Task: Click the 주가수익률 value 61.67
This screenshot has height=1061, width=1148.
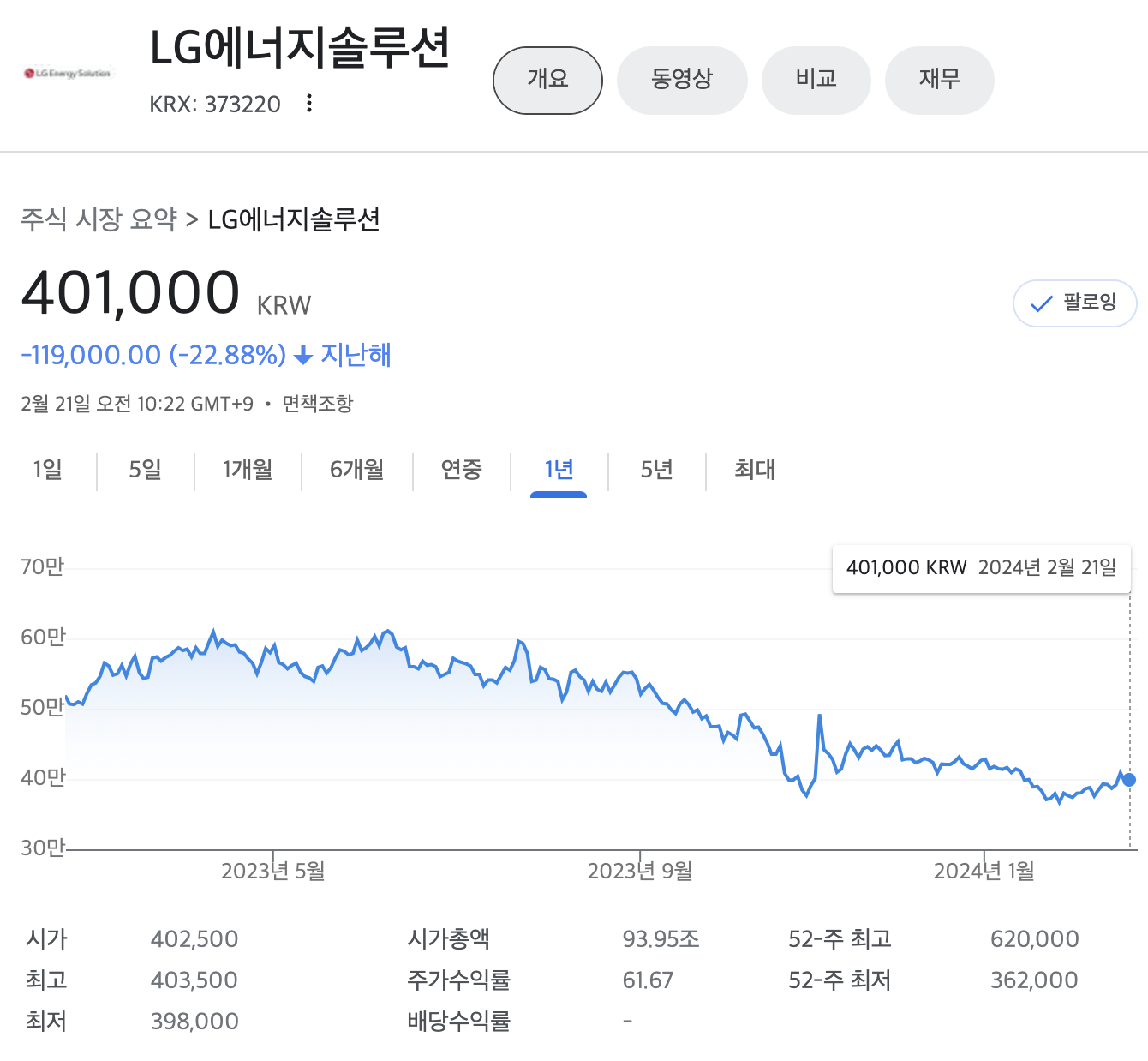Action: [648, 980]
